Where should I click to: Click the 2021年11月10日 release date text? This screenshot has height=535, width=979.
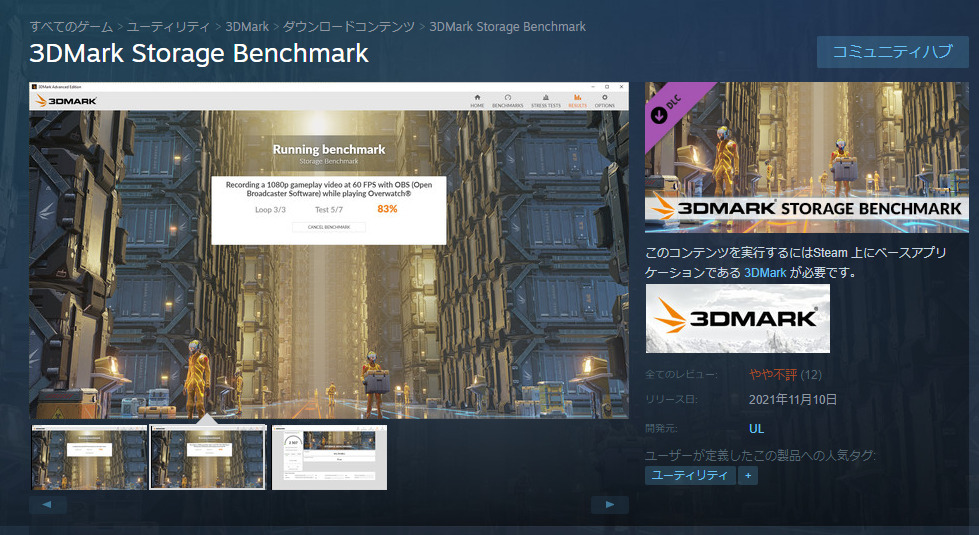point(793,400)
